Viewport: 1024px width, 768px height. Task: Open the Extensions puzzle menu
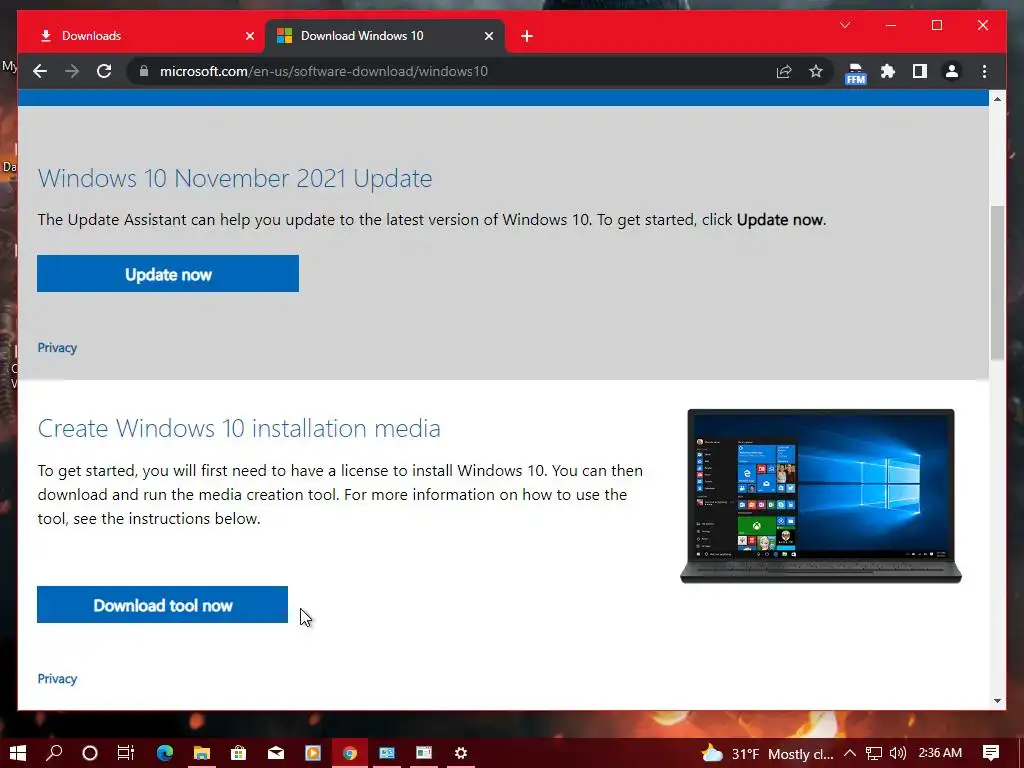[x=888, y=71]
